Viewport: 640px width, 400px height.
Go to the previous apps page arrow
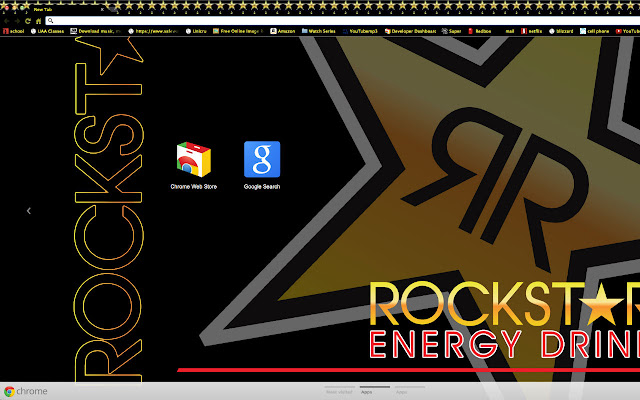click(29, 211)
